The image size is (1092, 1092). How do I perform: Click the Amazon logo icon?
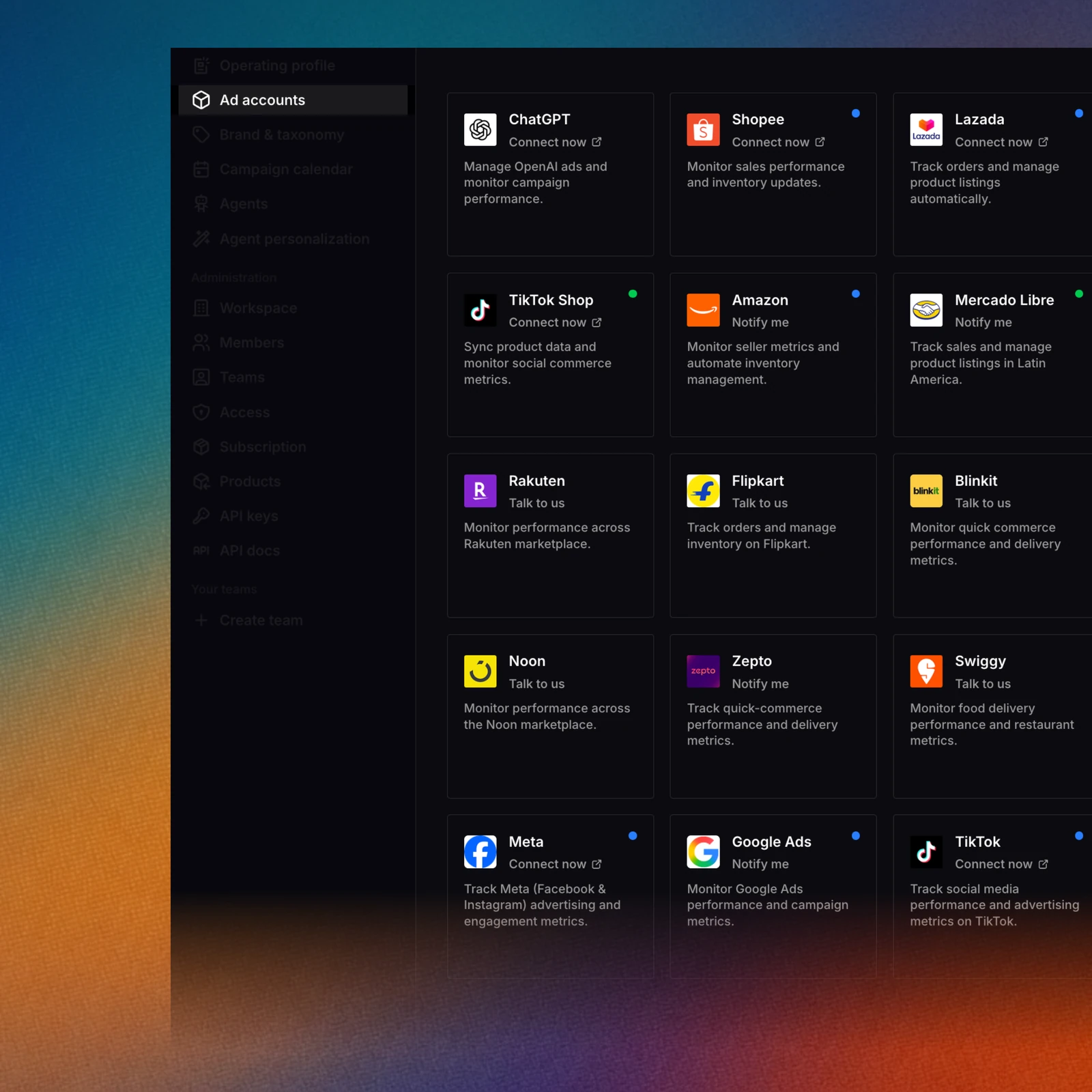tap(703, 310)
